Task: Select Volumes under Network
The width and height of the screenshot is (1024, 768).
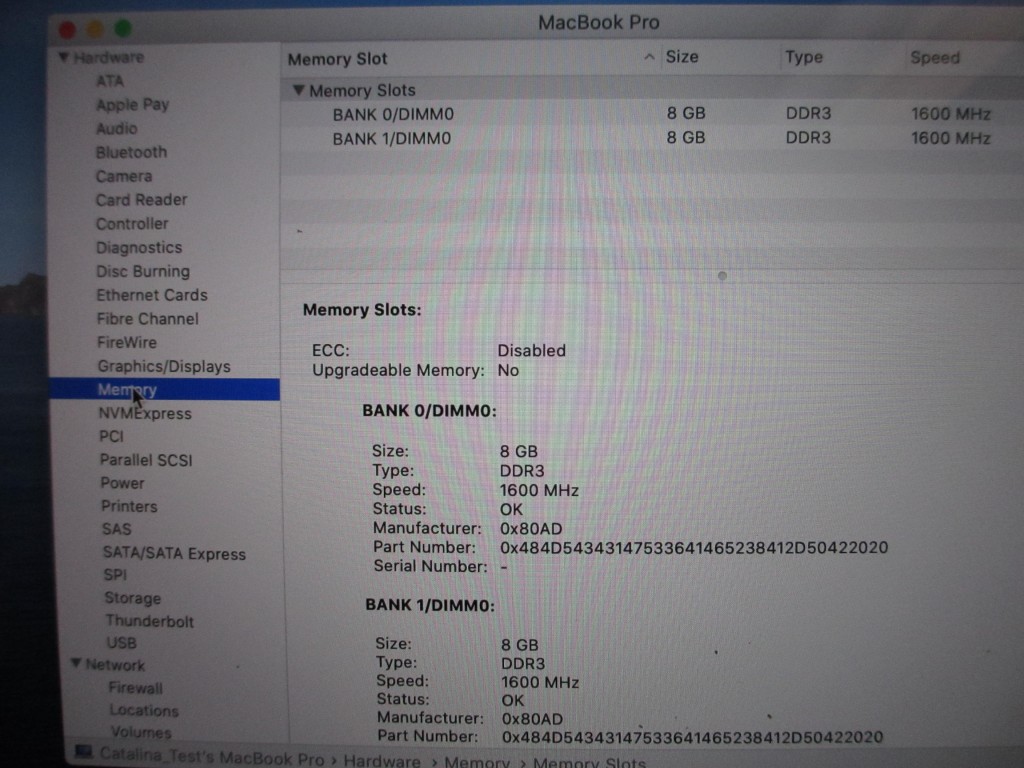Action: [x=140, y=732]
